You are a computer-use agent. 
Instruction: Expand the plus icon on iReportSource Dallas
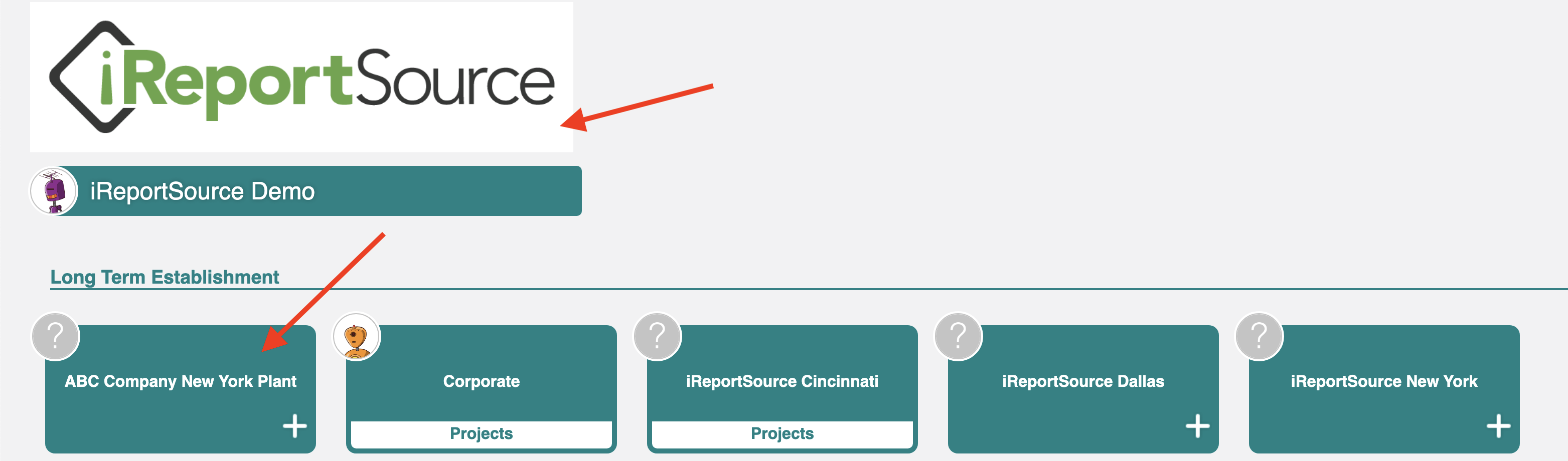pos(1197,426)
